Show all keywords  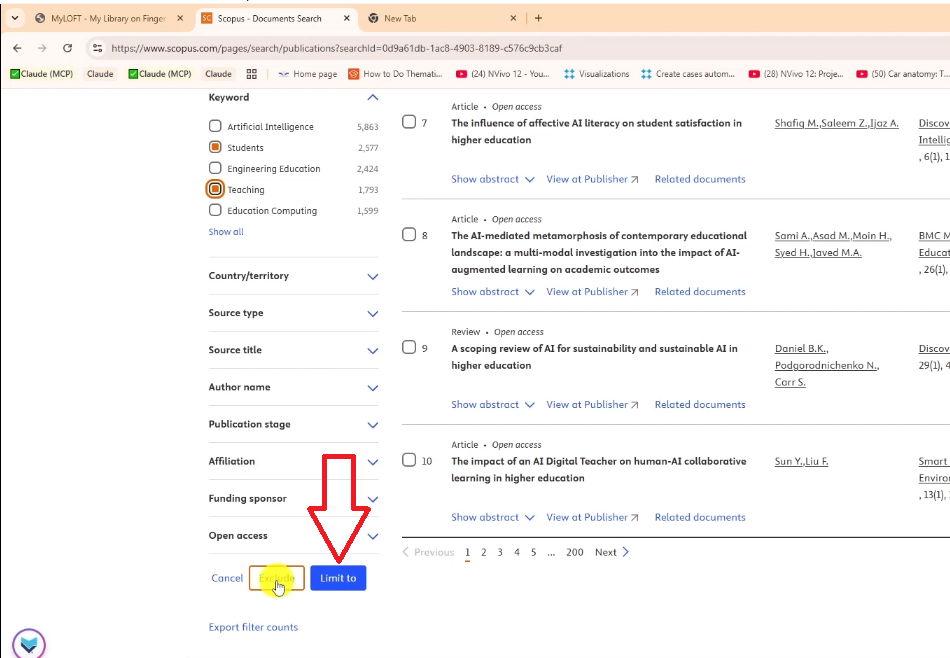[x=226, y=231]
